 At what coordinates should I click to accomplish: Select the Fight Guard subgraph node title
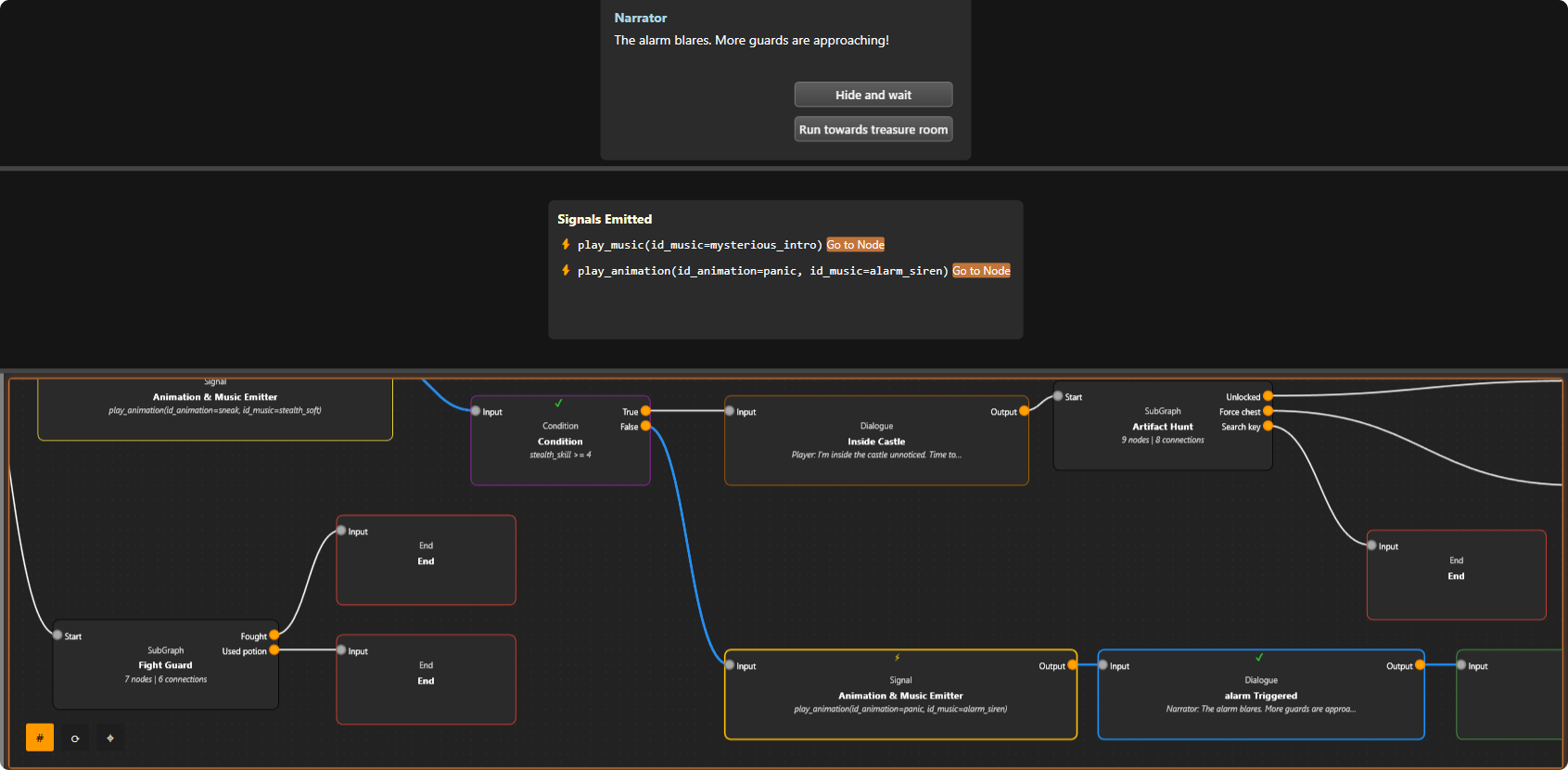point(165,665)
